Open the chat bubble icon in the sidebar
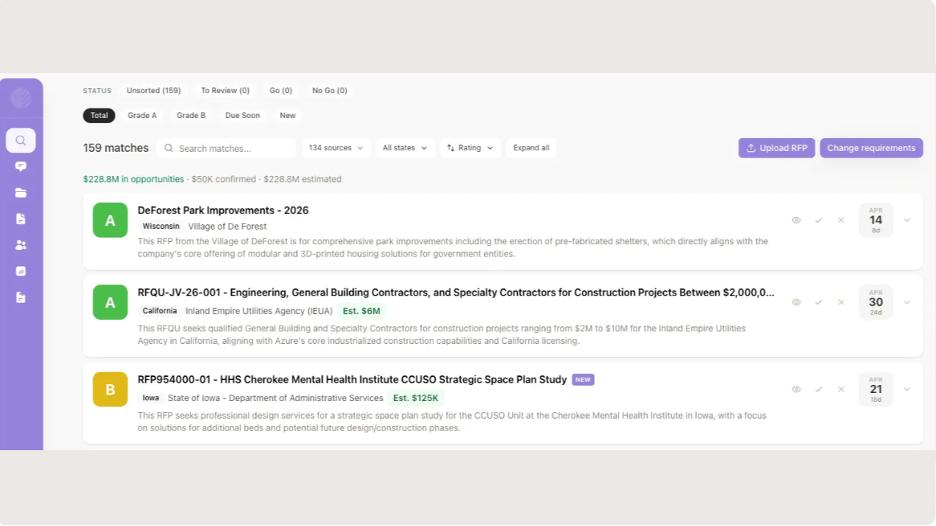The width and height of the screenshot is (936, 526). tap(21, 167)
